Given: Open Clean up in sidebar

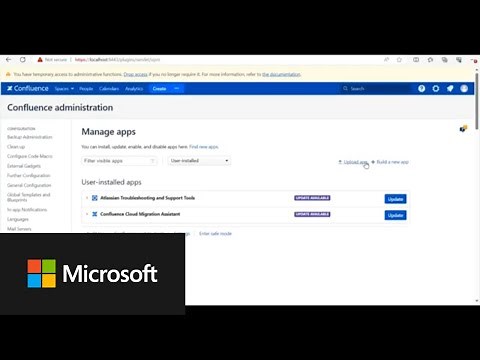Looking at the screenshot, I should pos(16,147).
